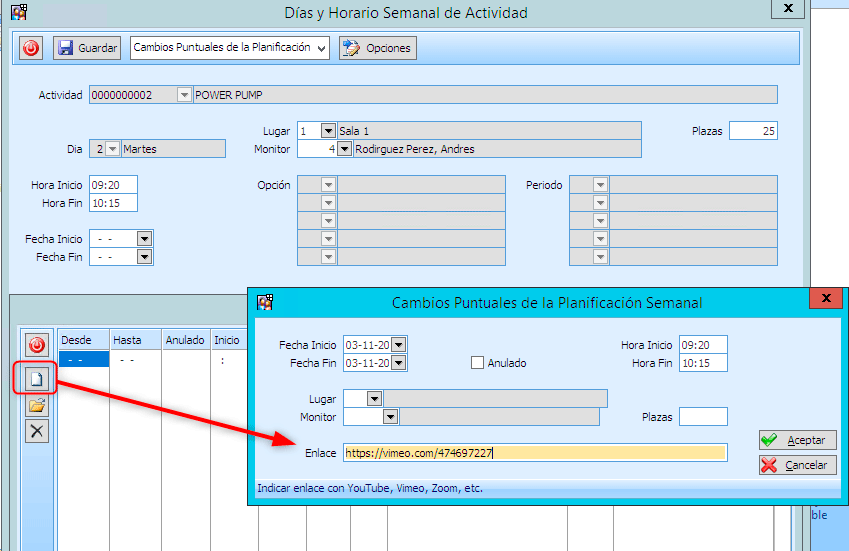Screen dimensions: 849x551
Task: Open the Lugar dropdown showing Sala 1
Action: click(328, 131)
